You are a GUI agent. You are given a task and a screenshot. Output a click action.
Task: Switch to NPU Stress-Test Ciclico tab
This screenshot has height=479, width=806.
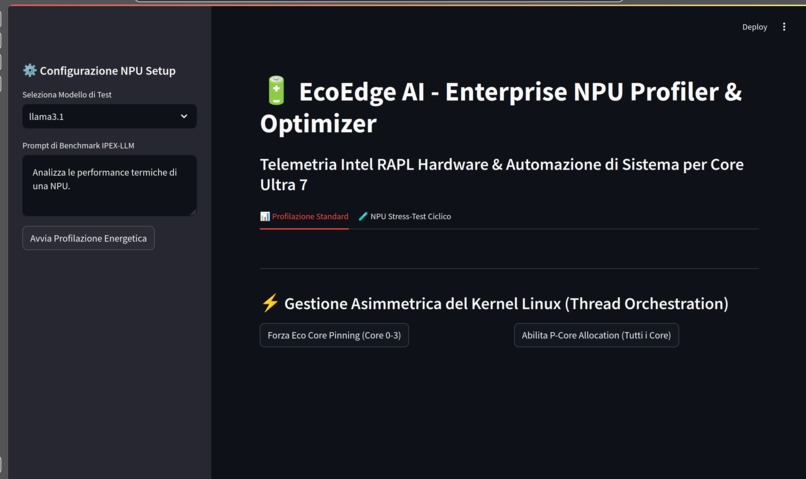point(405,216)
